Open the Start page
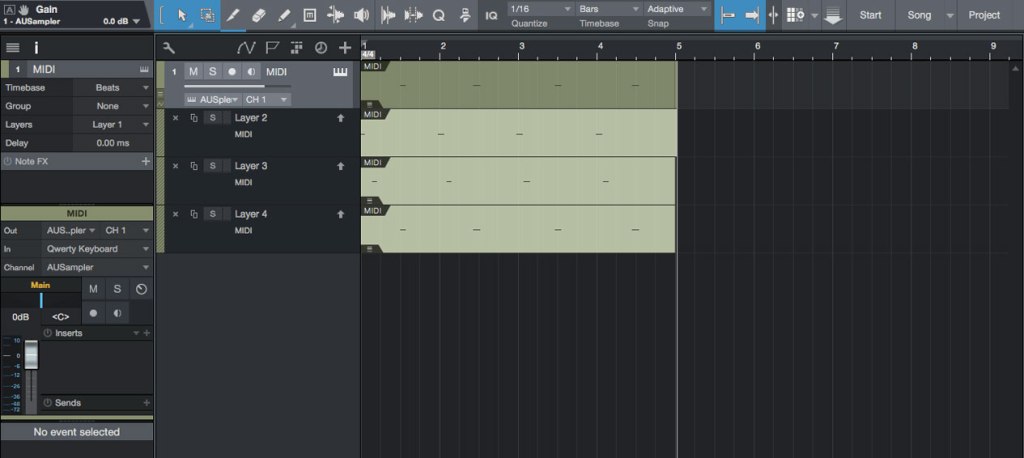 tap(870, 15)
